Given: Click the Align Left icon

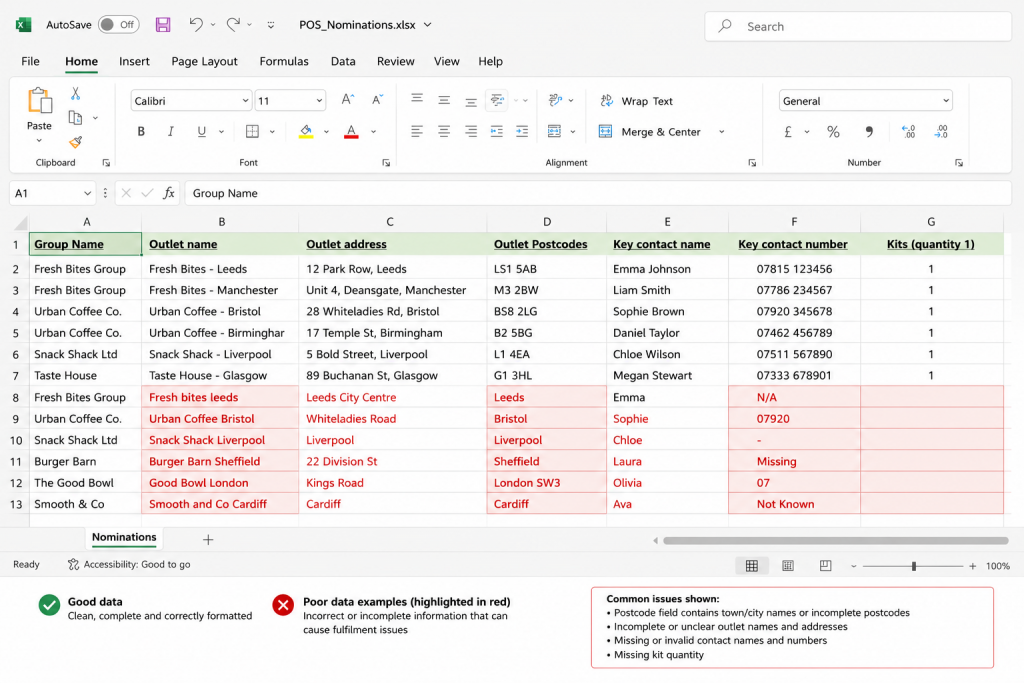Looking at the screenshot, I should tap(417, 131).
